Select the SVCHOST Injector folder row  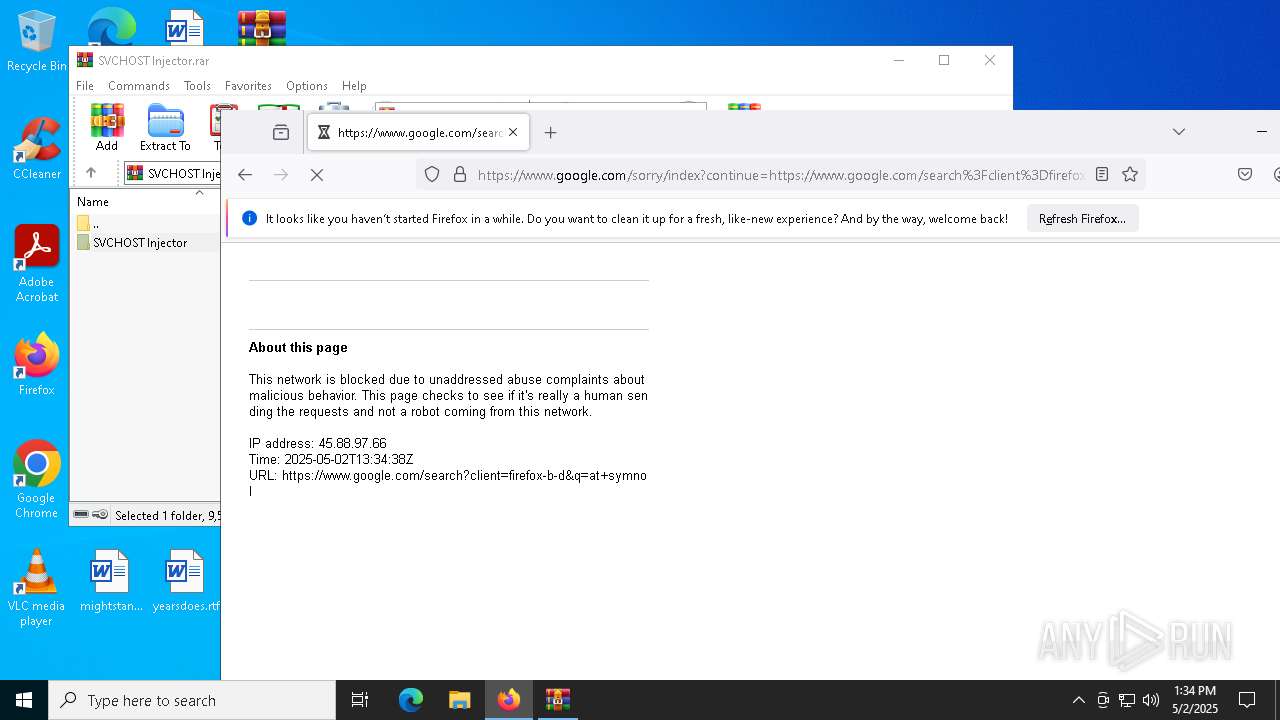(146, 242)
